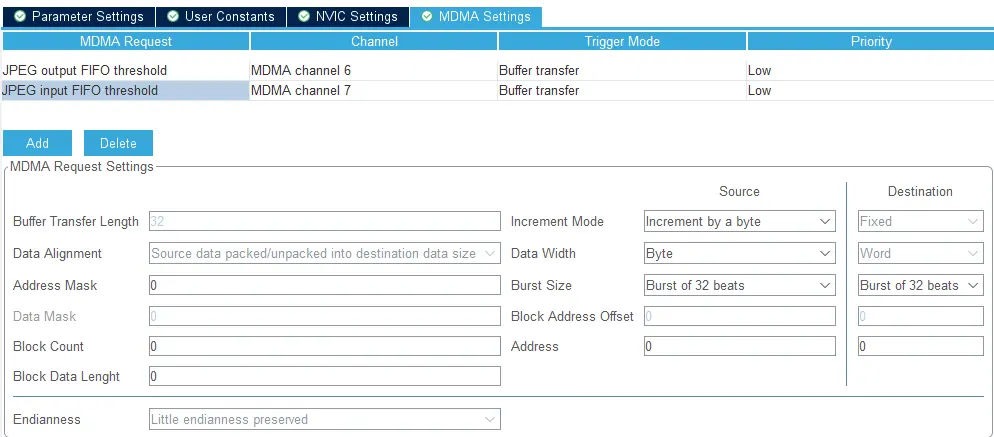Open the Data Alignment dropdown
The image size is (994, 437).
click(325, 253)
